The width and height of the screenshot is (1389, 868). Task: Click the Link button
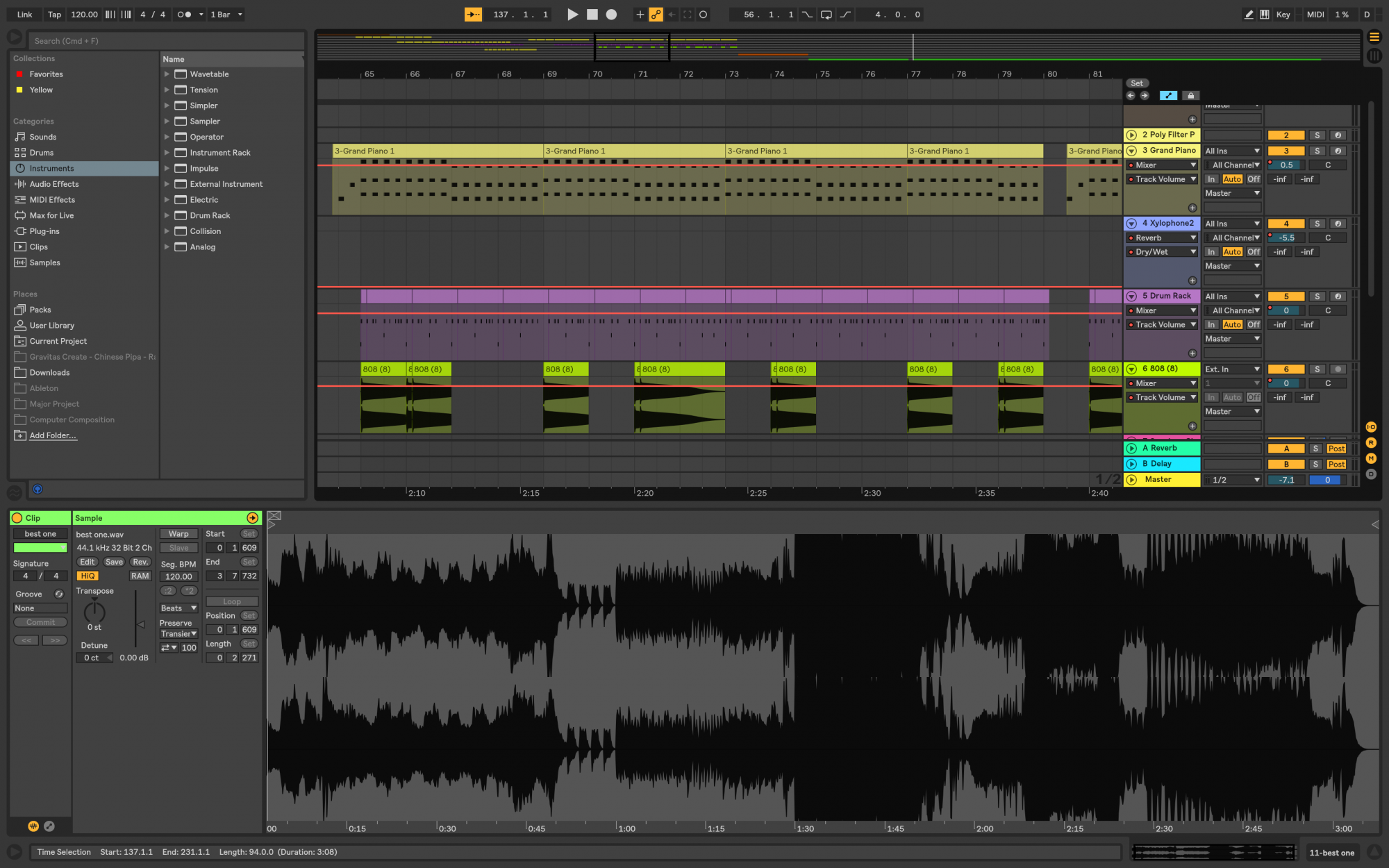[x=25, y=14]
